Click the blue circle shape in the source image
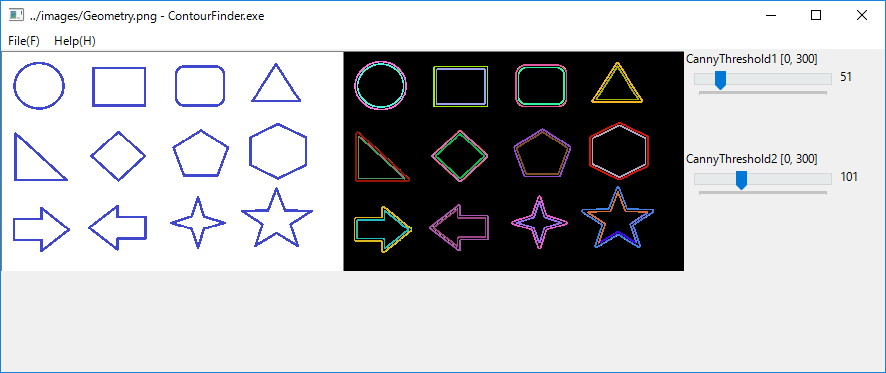This screenshot has width=886, height=373. click(39, 85)
